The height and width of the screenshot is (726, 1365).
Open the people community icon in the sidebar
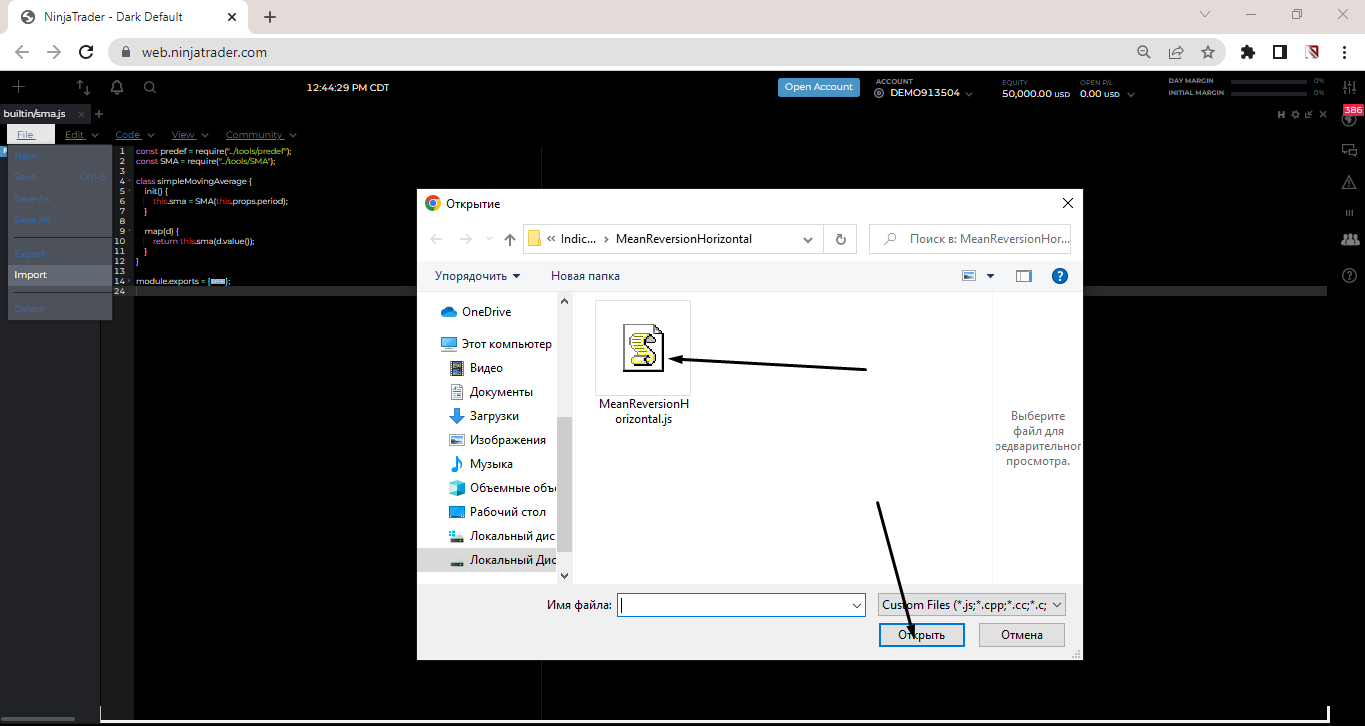pyautogui.click(x=1350, y=240)
